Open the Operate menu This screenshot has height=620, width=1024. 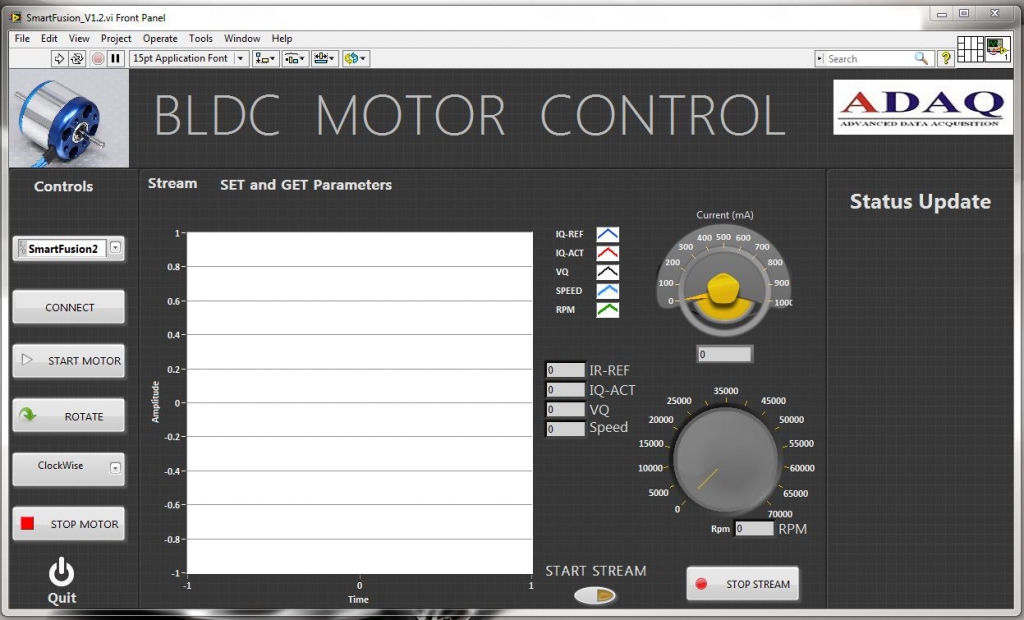tap(160, 38)
